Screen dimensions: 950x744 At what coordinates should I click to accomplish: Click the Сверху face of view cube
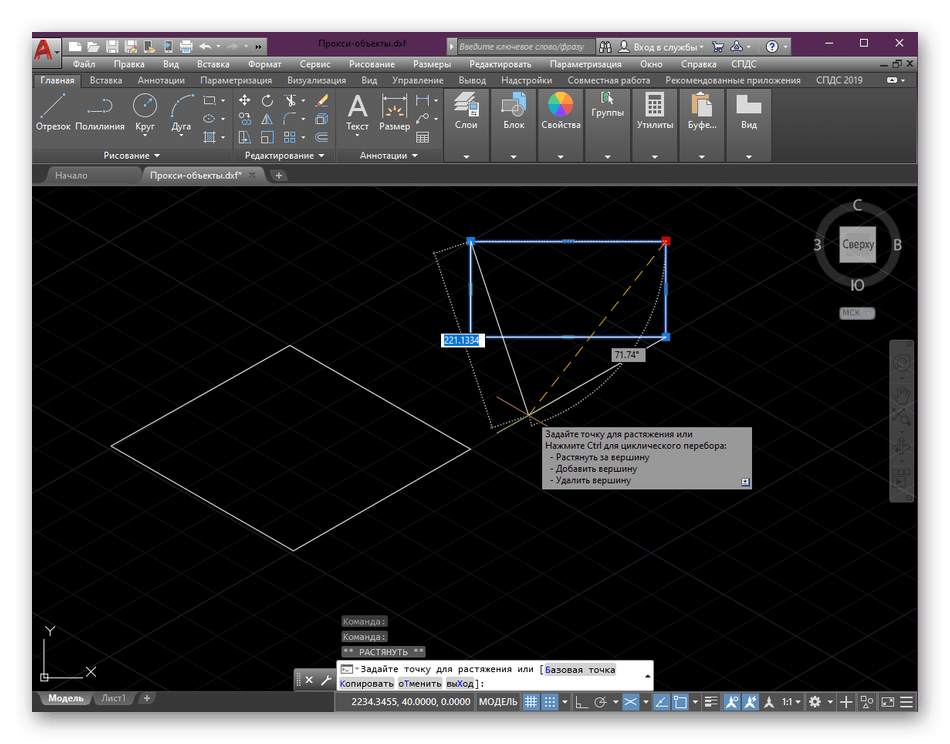pyautogui.click(x=857, y=245)
